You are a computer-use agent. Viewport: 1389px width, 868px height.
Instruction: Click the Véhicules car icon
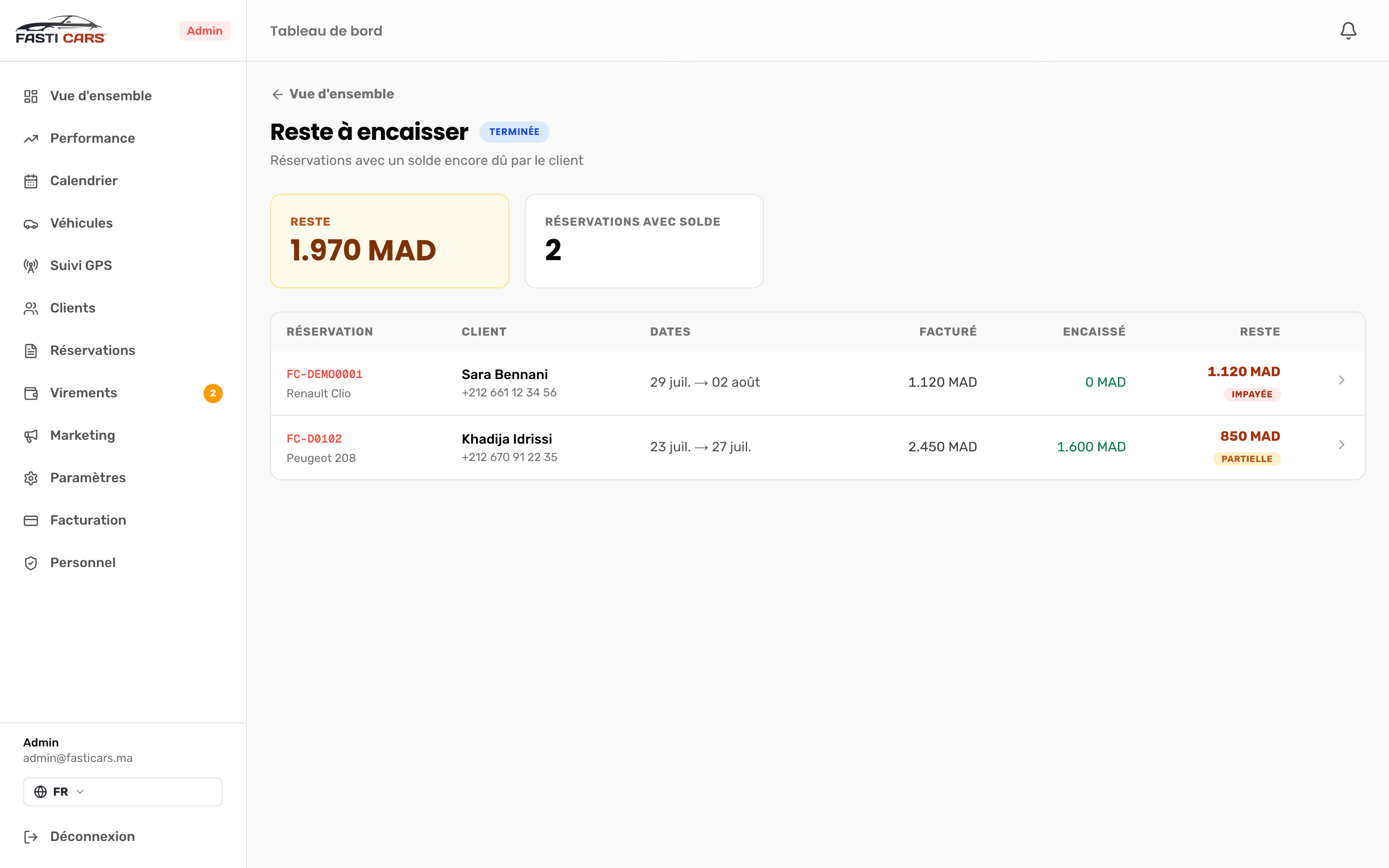(31, 223)
